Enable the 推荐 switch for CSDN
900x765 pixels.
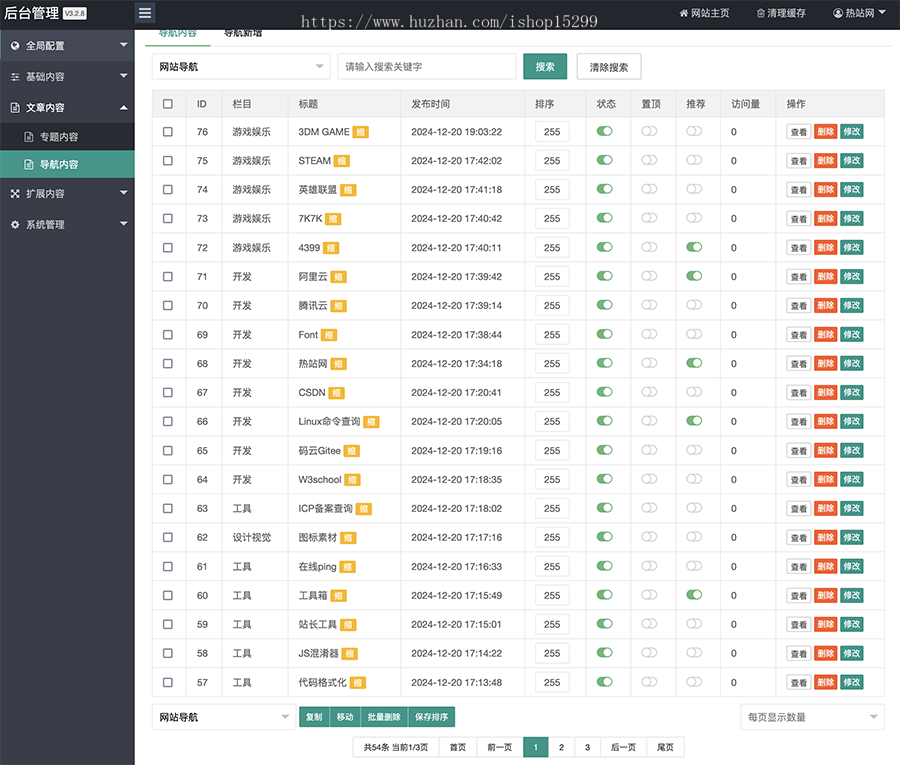tap(694, 392)
